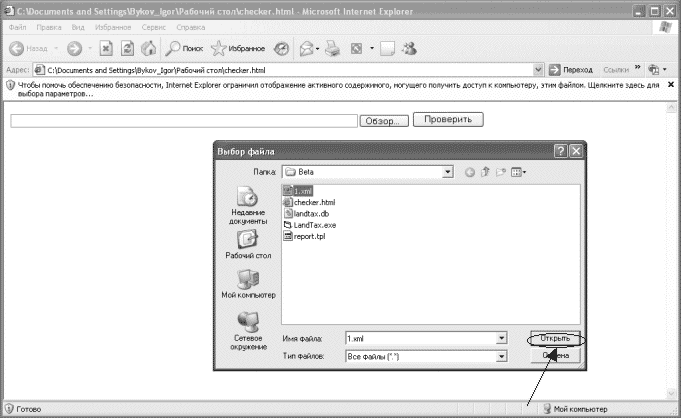Screen dimensions: 681x418
Task: Open Desktop (Рабочий стол) in places bar
Action: (x=247, y=245)
